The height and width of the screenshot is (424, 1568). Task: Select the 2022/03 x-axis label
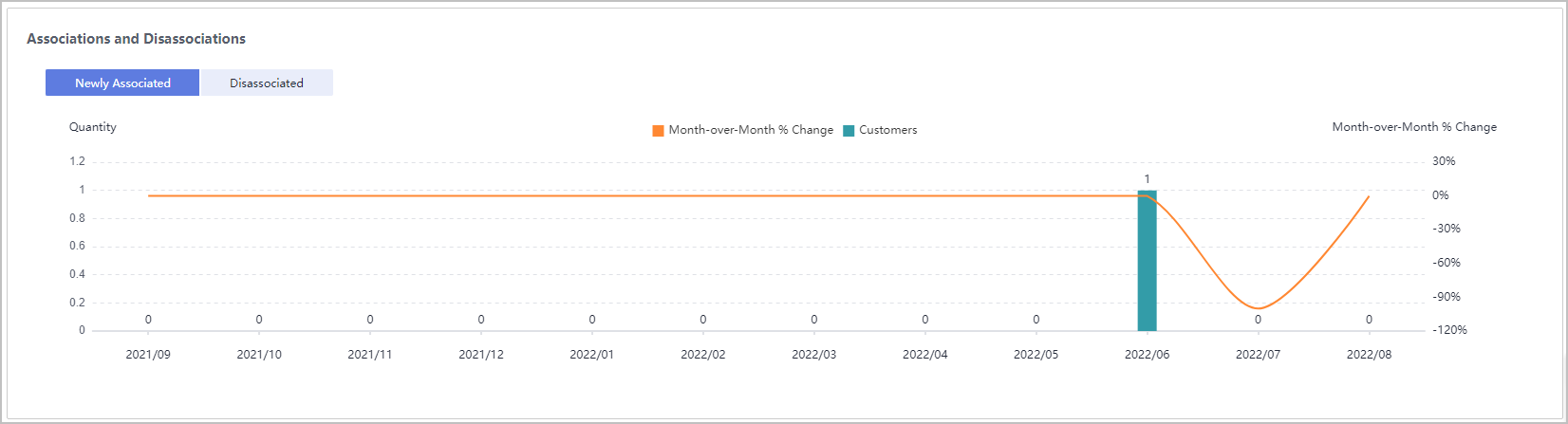814,355
